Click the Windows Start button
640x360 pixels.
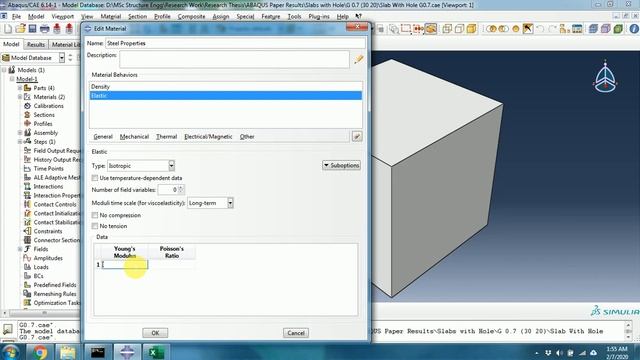(10, 352)
